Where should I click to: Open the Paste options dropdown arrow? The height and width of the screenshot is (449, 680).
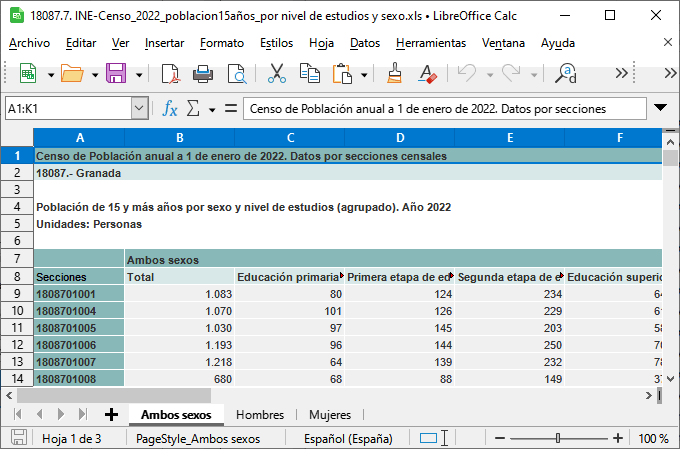[365, 73]
